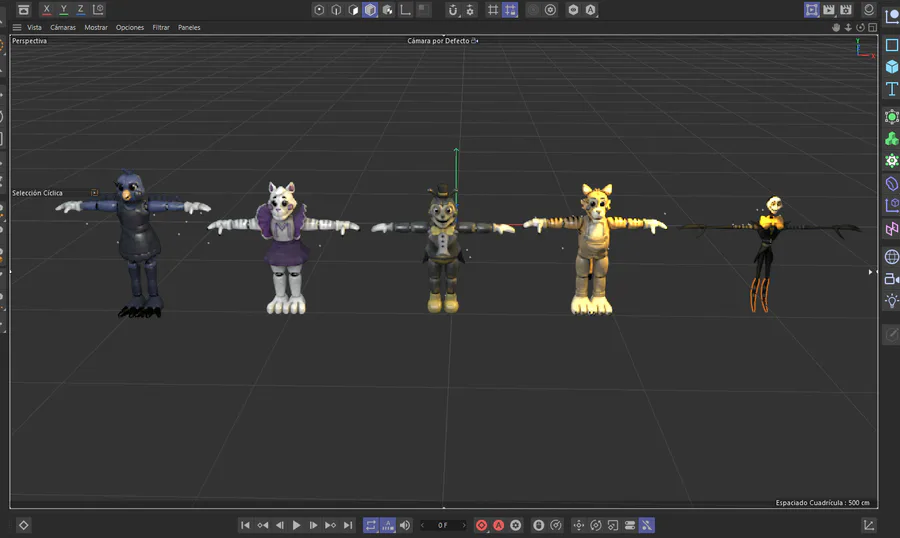Image resolution: width=900 pixels, height=538 pixels.
Task: Toggle red Autokeying A button
Action: (x=499, y=525)
